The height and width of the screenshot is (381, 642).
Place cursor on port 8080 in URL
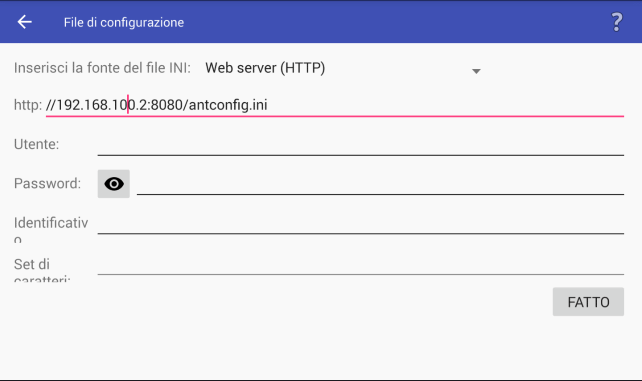[x=167, y=105]
